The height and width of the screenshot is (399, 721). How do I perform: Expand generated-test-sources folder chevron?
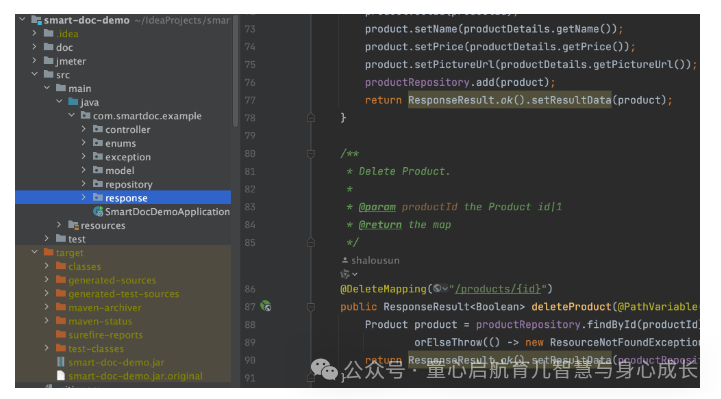pyautogui.click(x=47, y=293)
